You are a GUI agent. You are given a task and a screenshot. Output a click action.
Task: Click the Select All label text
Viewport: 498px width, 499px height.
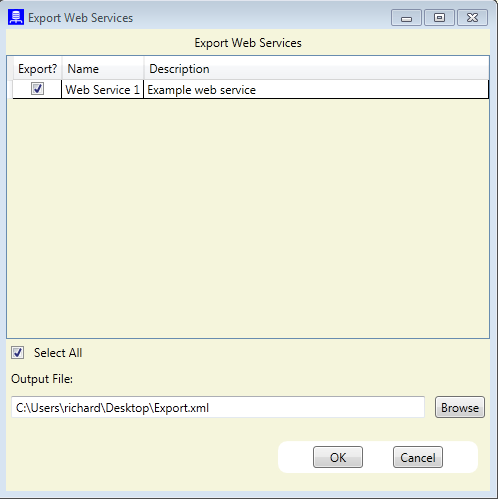tap(58, 353)
